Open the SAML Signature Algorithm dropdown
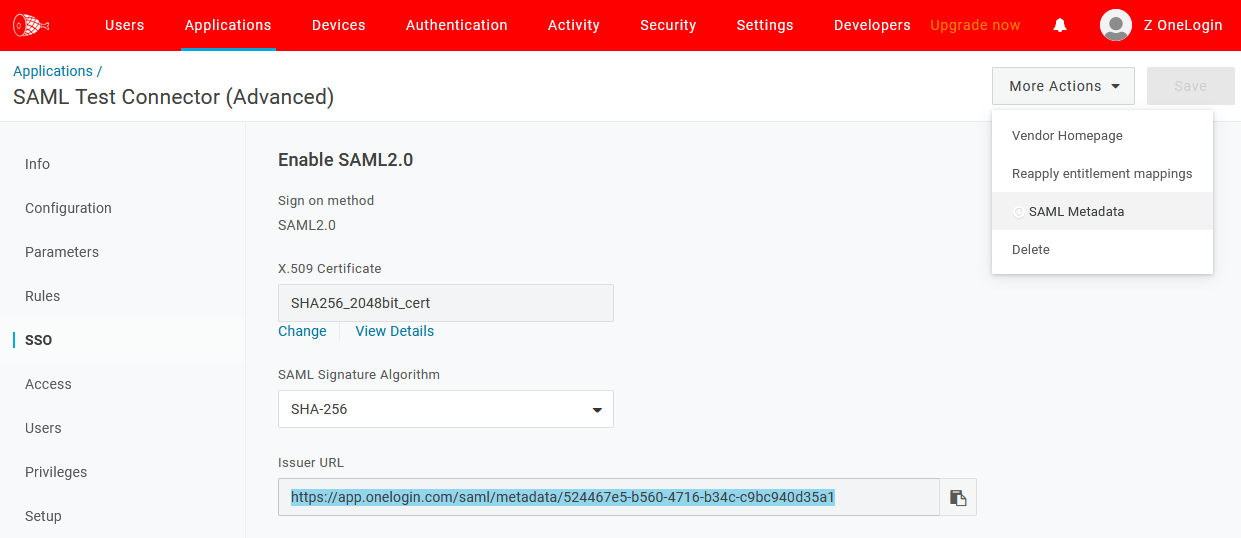1241x538 pixels. (445, 409)
